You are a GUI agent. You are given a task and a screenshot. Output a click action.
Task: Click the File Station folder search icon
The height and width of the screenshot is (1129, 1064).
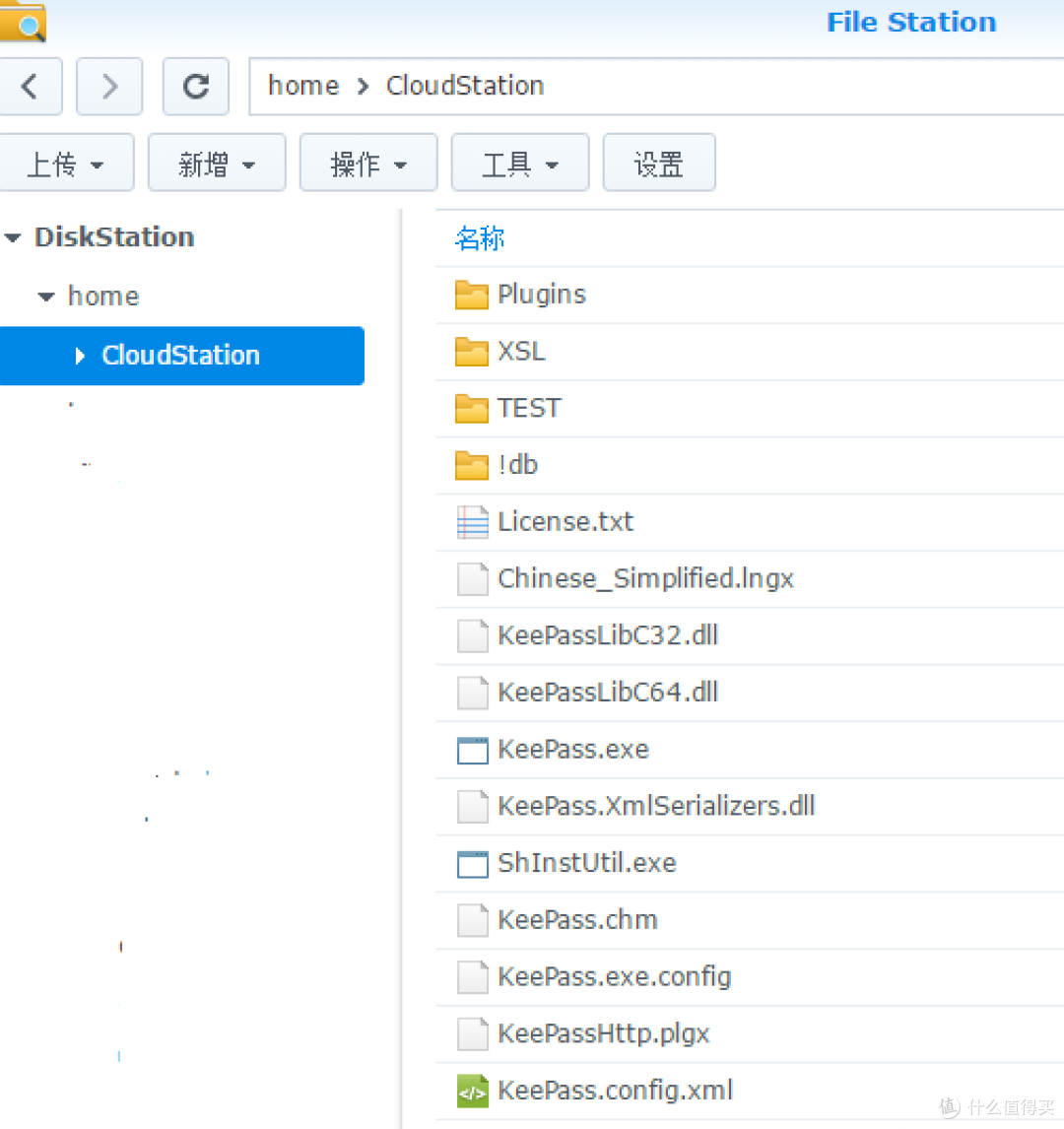click(x=23, y=21)
